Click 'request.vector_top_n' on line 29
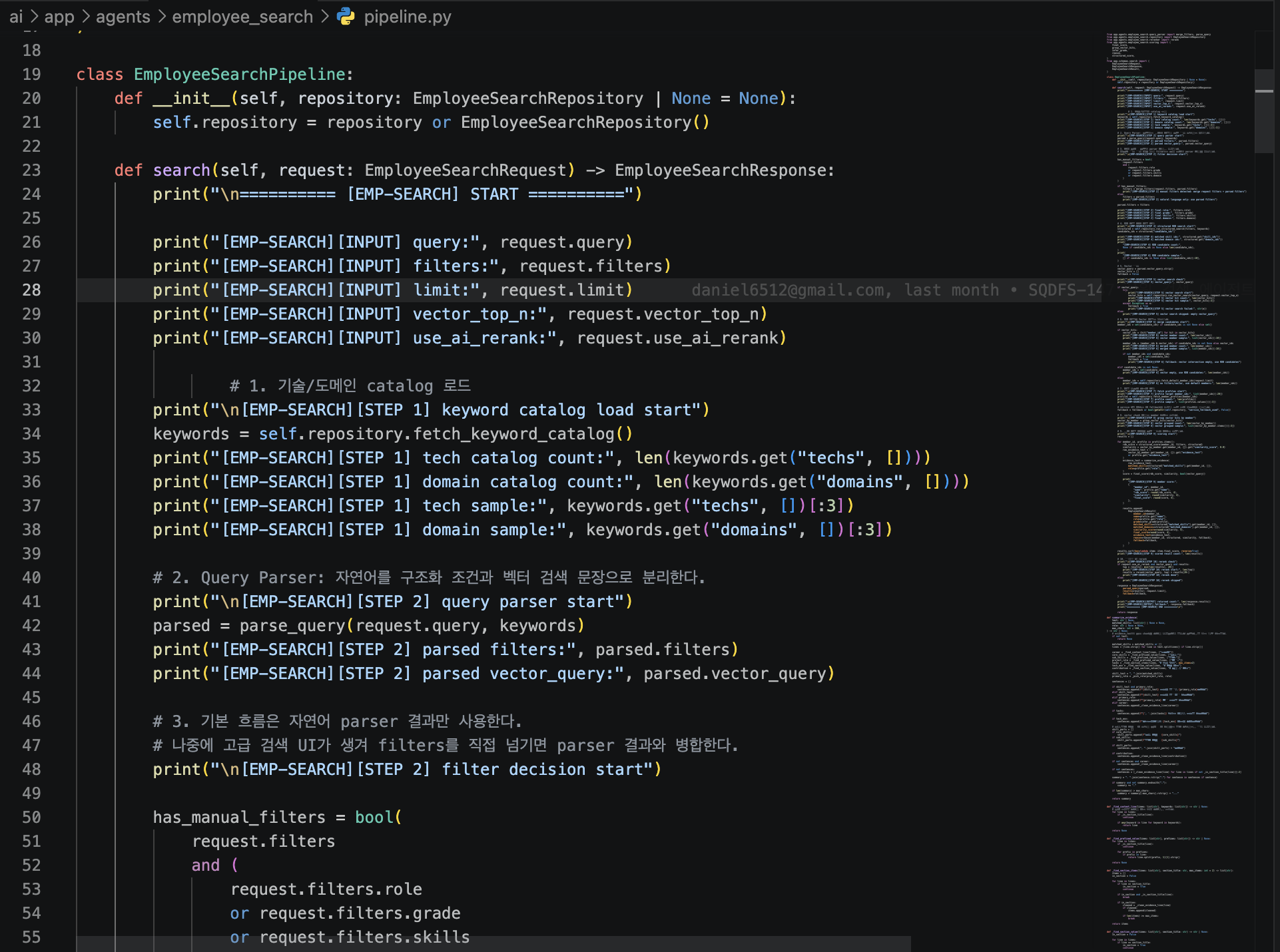The height and width of the screenshot is (952, 1280). pos(663,314)
